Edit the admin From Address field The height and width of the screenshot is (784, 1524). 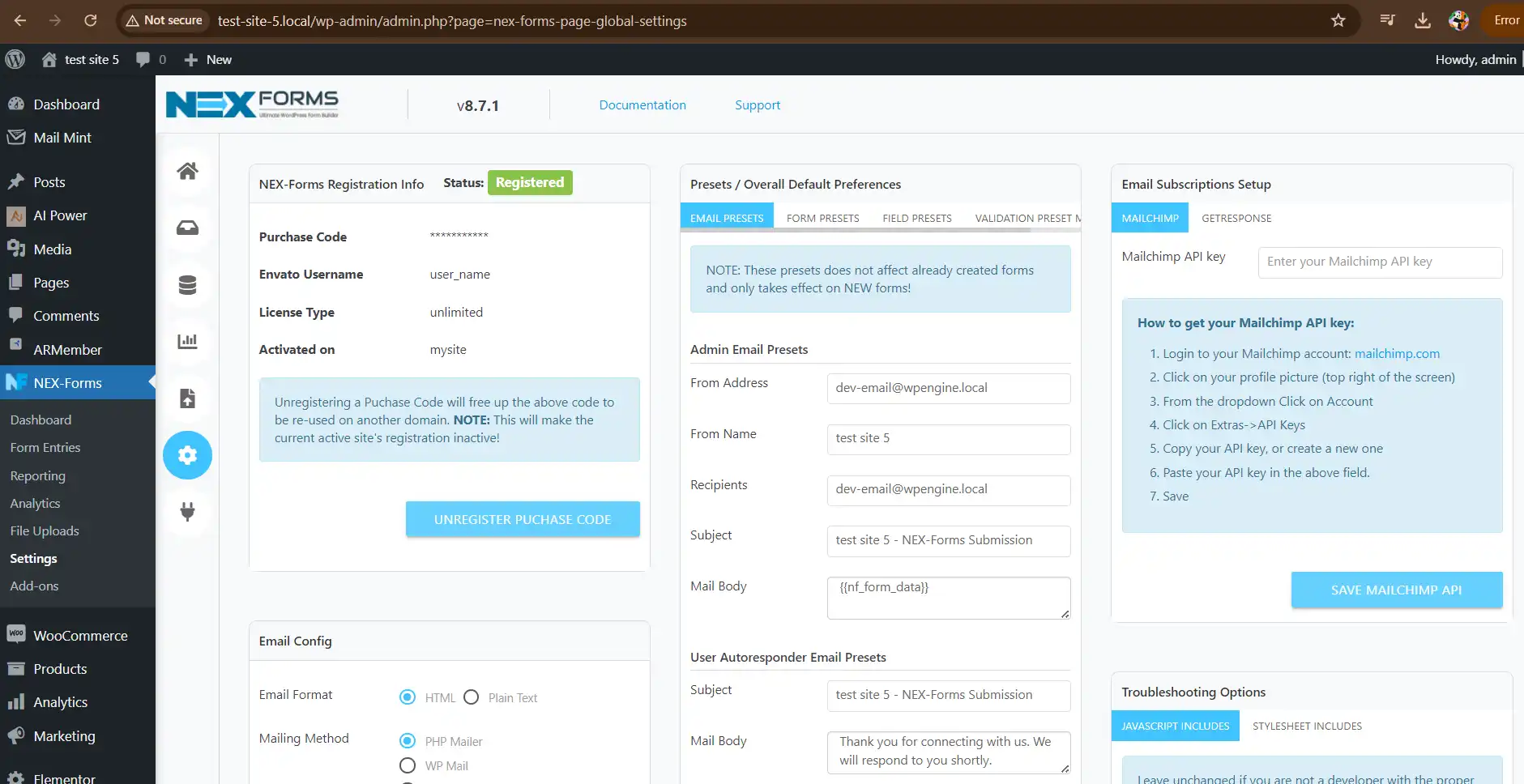coord(948,388)
